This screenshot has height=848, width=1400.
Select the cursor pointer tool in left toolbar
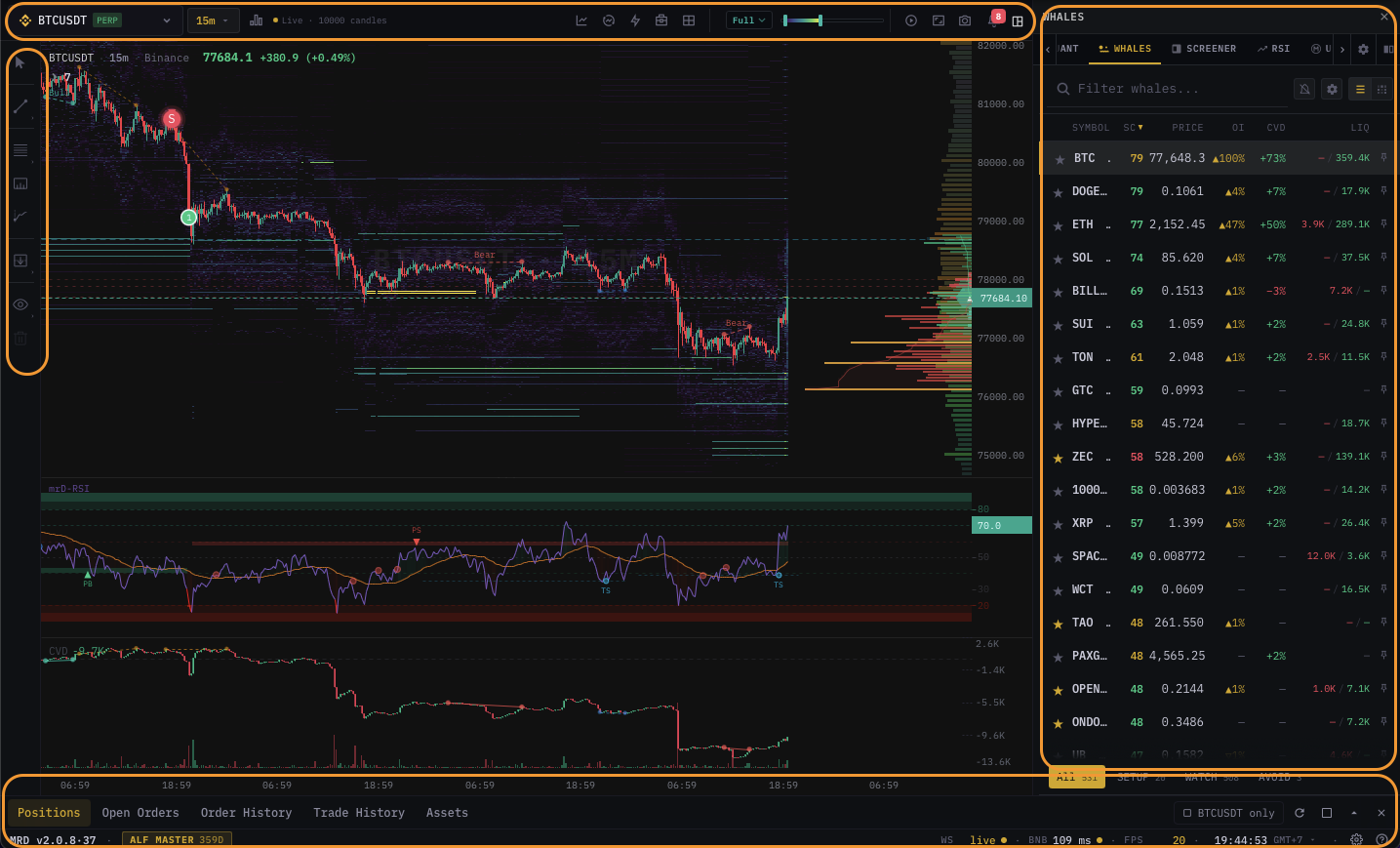(x=20, y=62)
